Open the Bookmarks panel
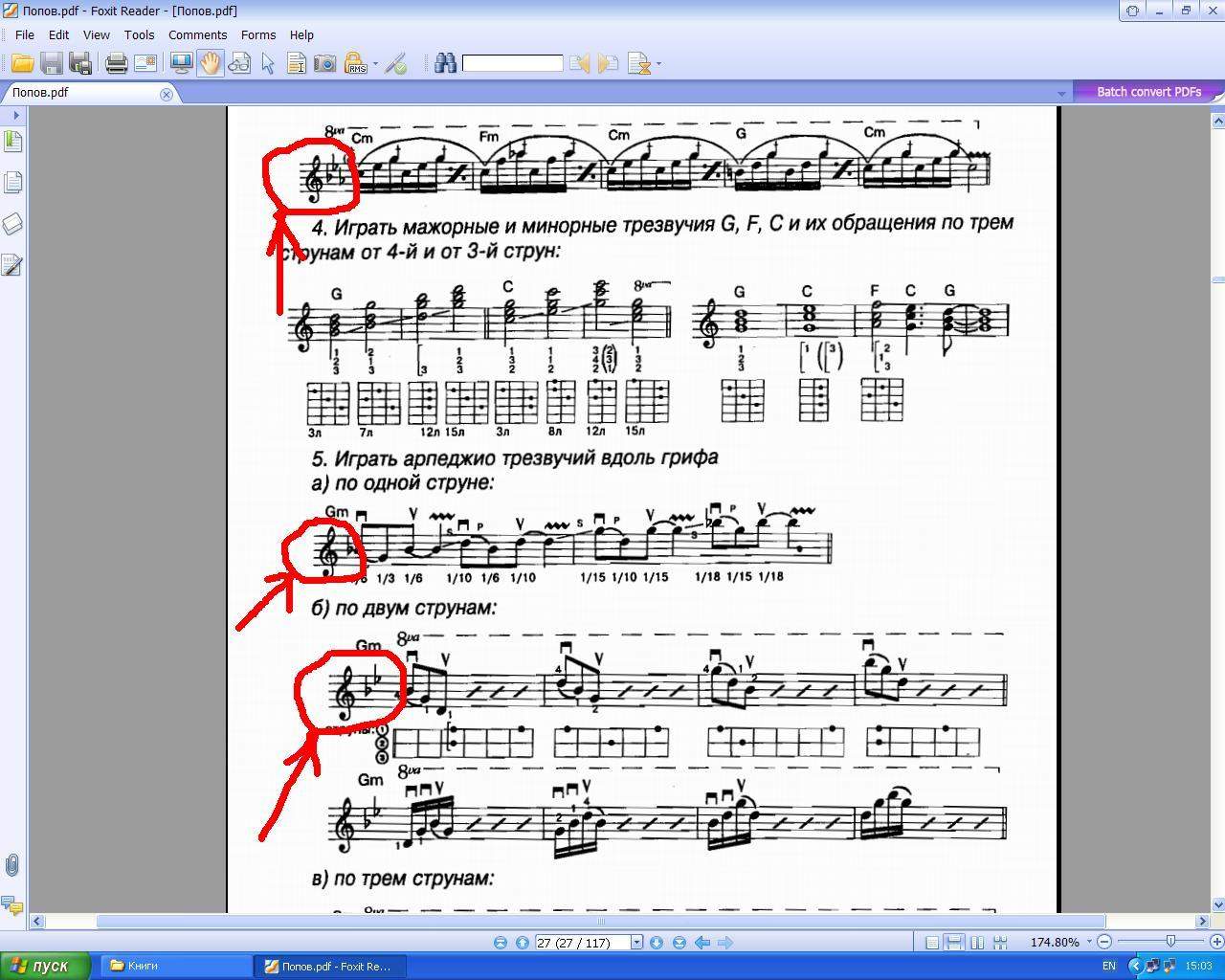The image size is (1225, 980). click(12, 142)
